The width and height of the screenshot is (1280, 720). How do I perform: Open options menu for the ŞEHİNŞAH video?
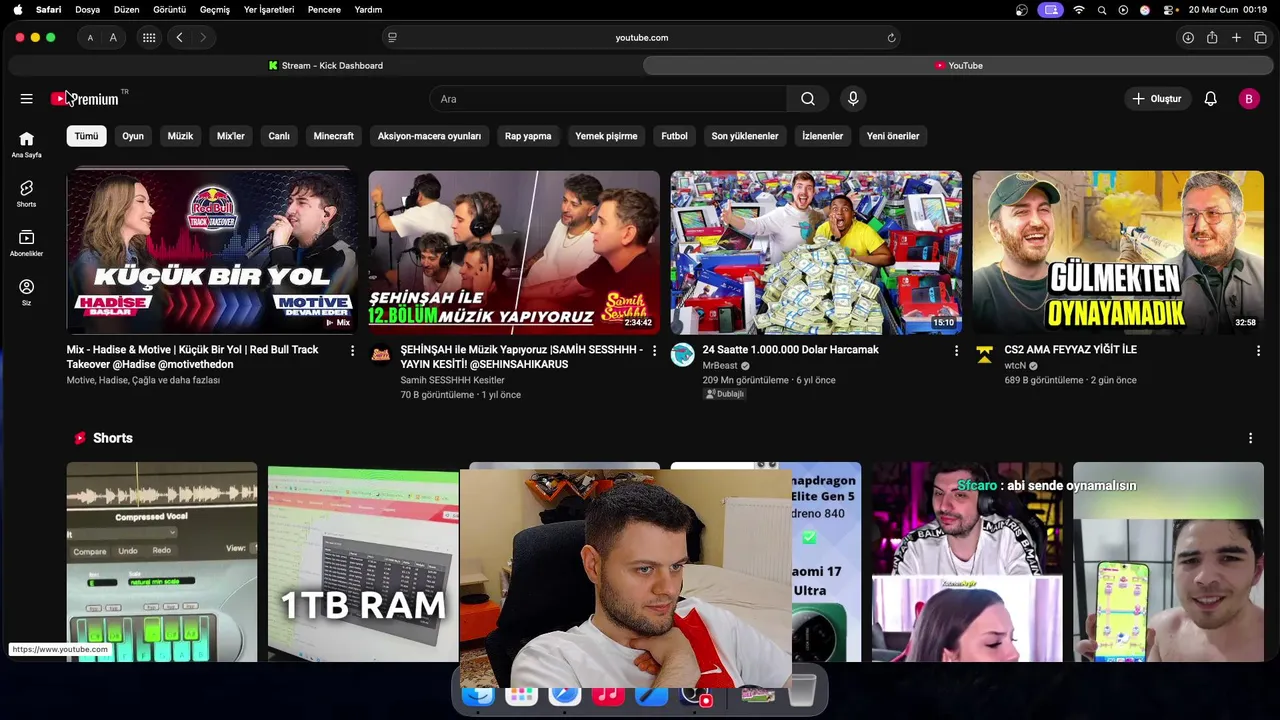(x=654, y=351)
